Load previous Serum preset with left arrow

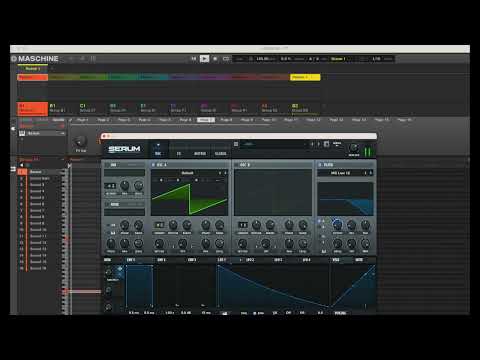[312, 144]
